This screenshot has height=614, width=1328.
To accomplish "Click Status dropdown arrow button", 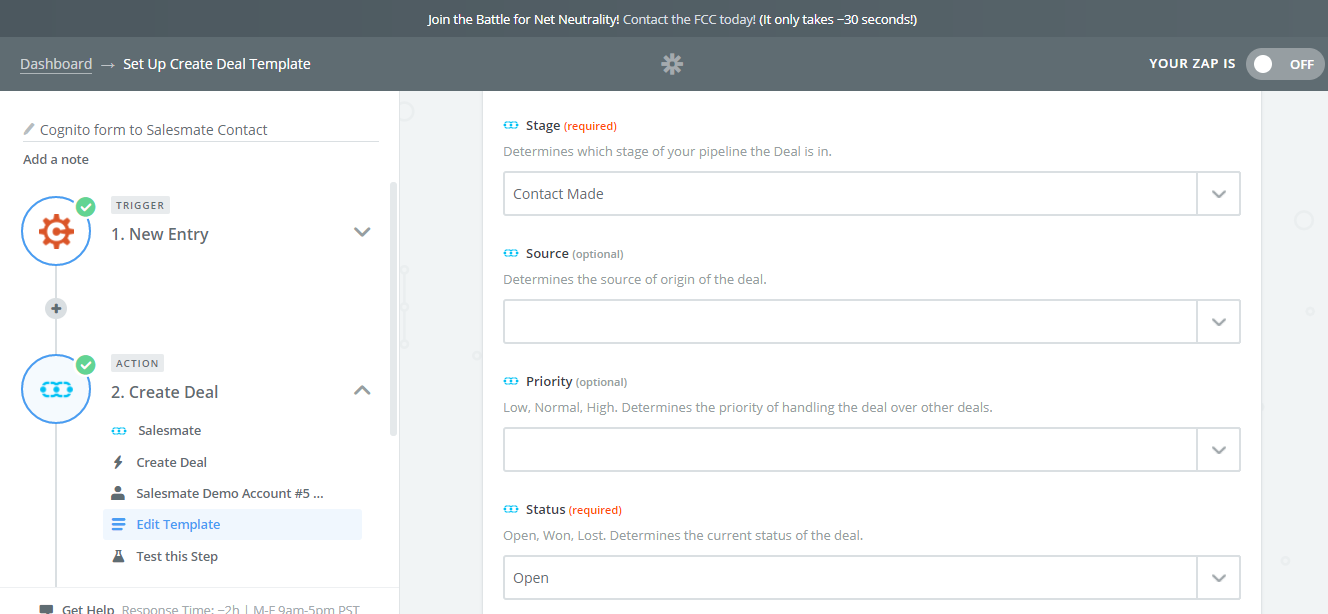I will point(1219,578).
